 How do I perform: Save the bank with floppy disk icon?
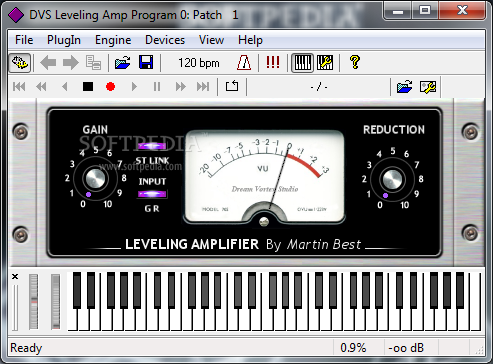(x=146, y=62)
